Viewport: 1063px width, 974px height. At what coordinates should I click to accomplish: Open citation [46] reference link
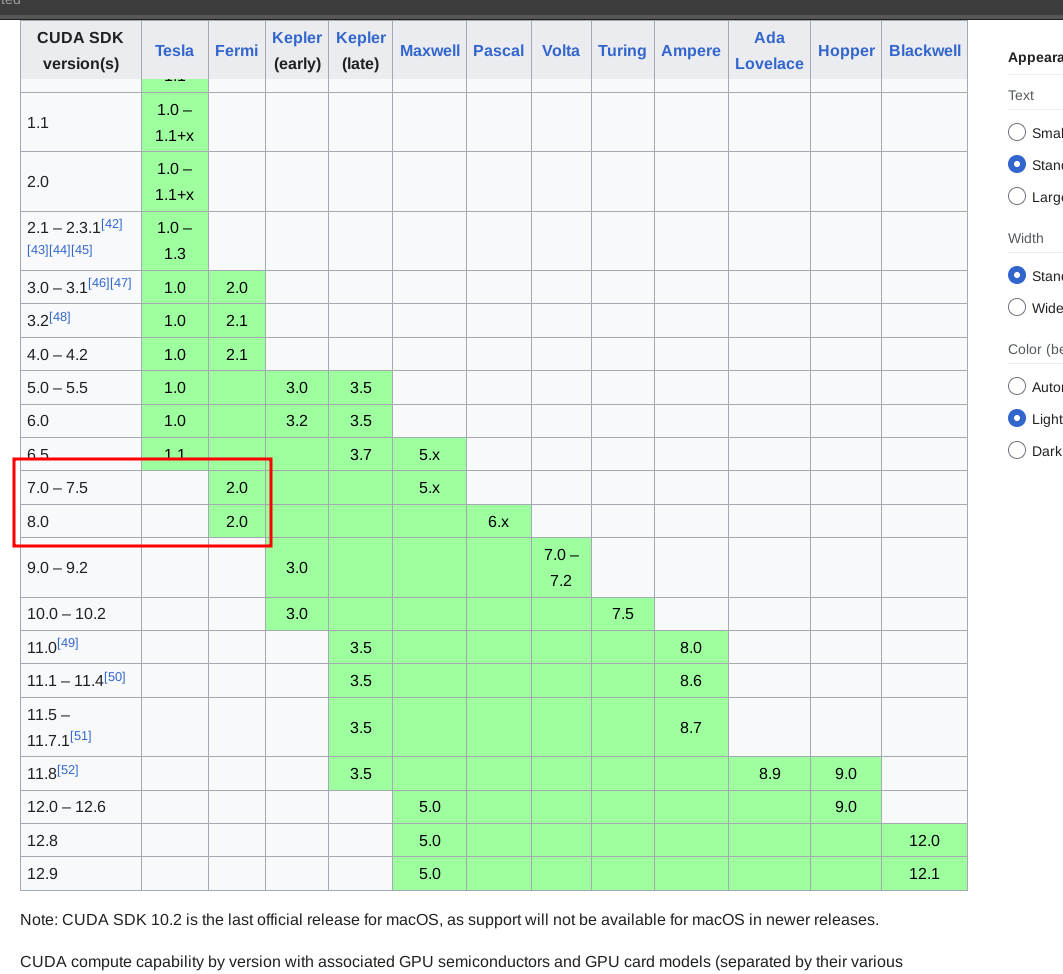[99, 283]
